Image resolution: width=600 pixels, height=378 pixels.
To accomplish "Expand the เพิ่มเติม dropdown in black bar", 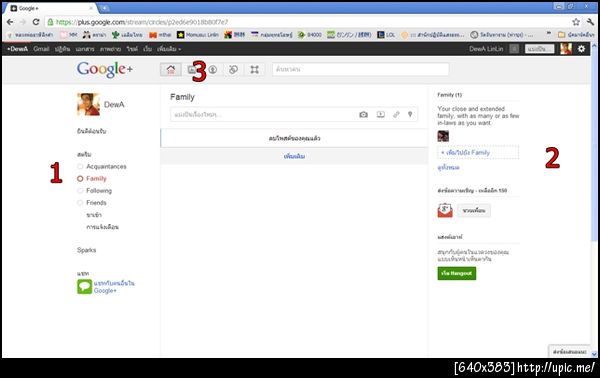I will (169, 49).
